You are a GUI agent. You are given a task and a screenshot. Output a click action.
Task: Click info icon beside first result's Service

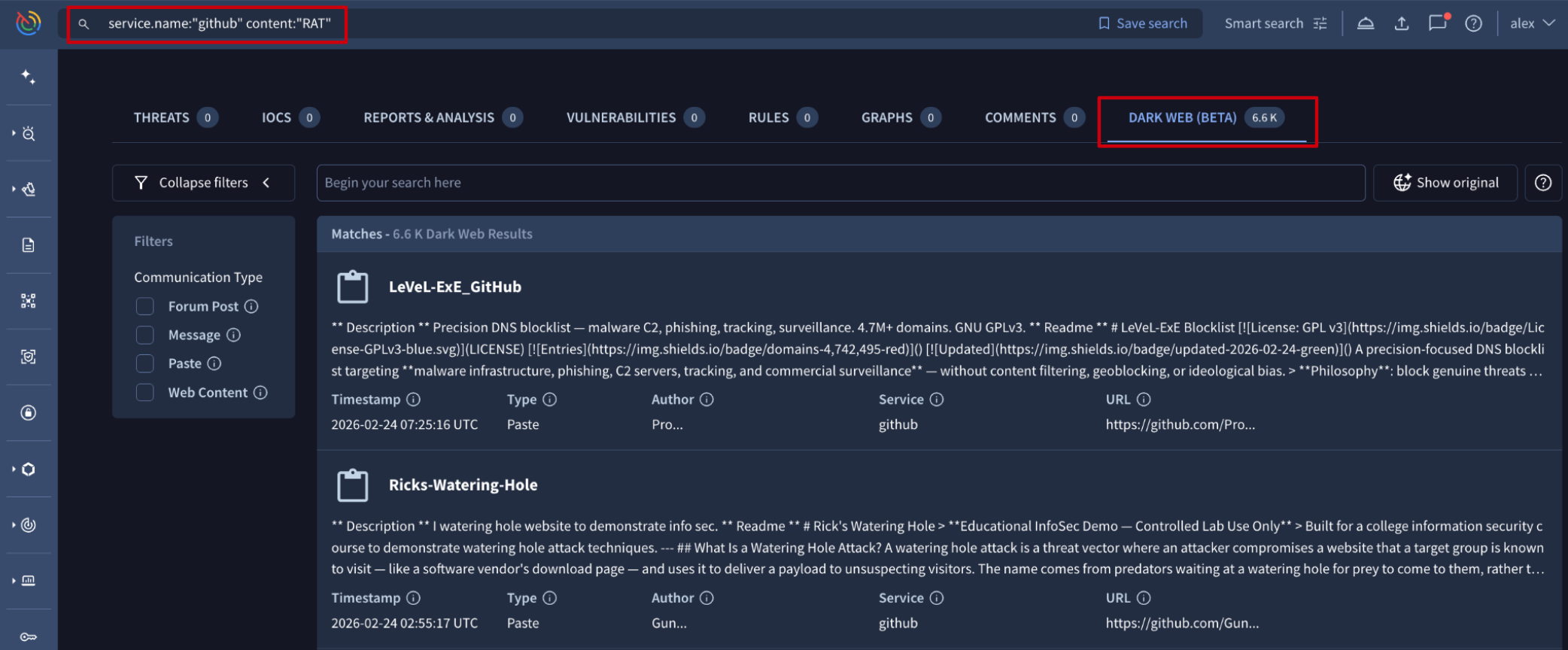click(937, 399)
